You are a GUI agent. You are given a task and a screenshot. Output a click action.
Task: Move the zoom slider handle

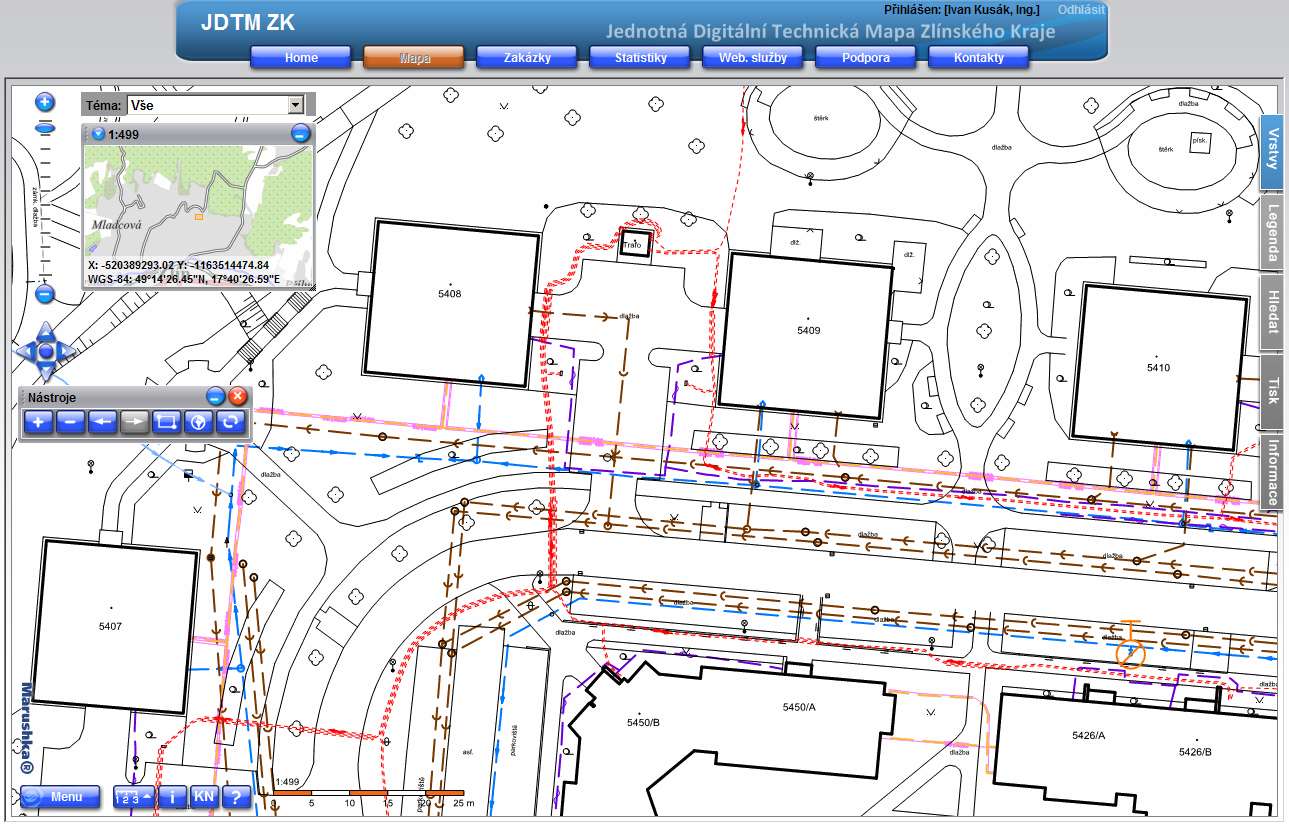coord(45,128)
